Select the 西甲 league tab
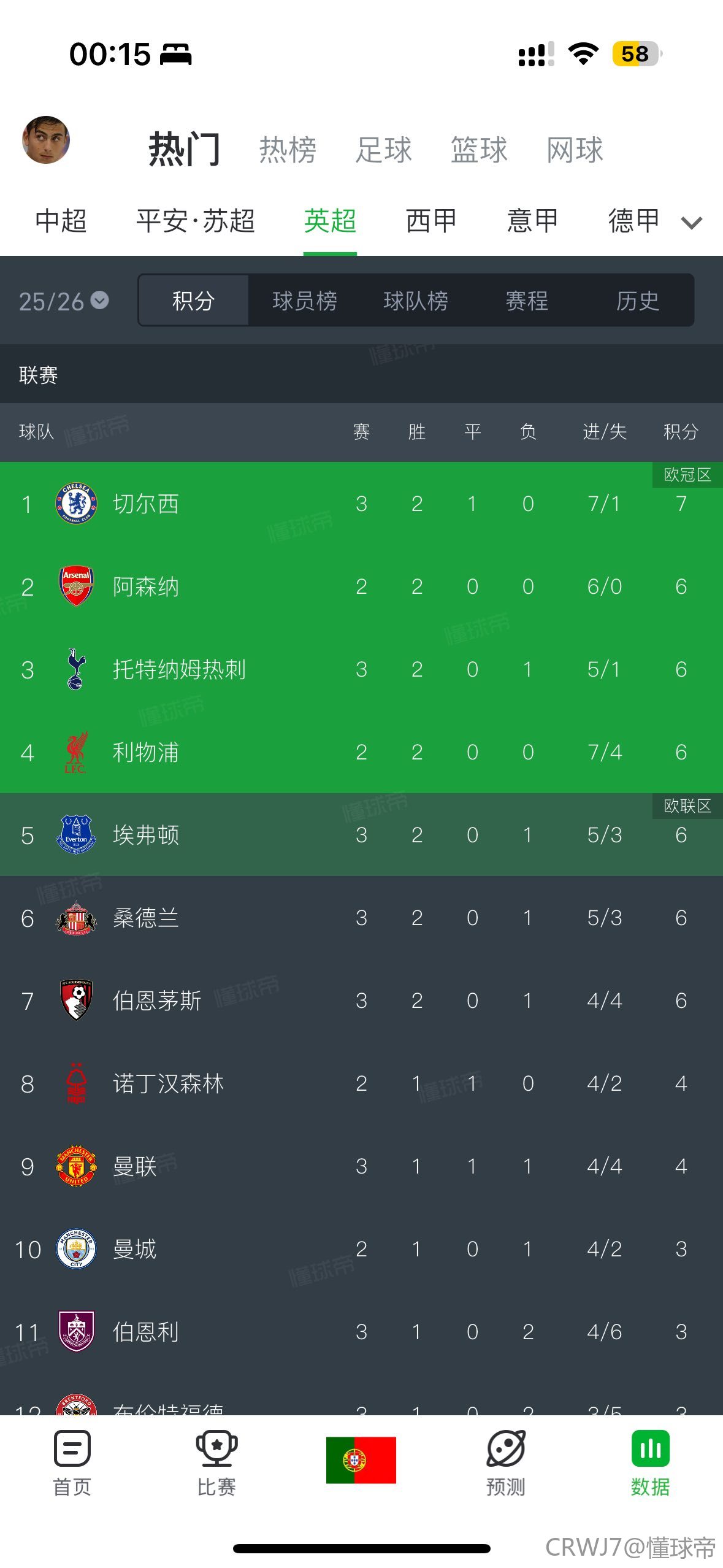This screenshot has width=723, height=1568. (x=431, y=221)
